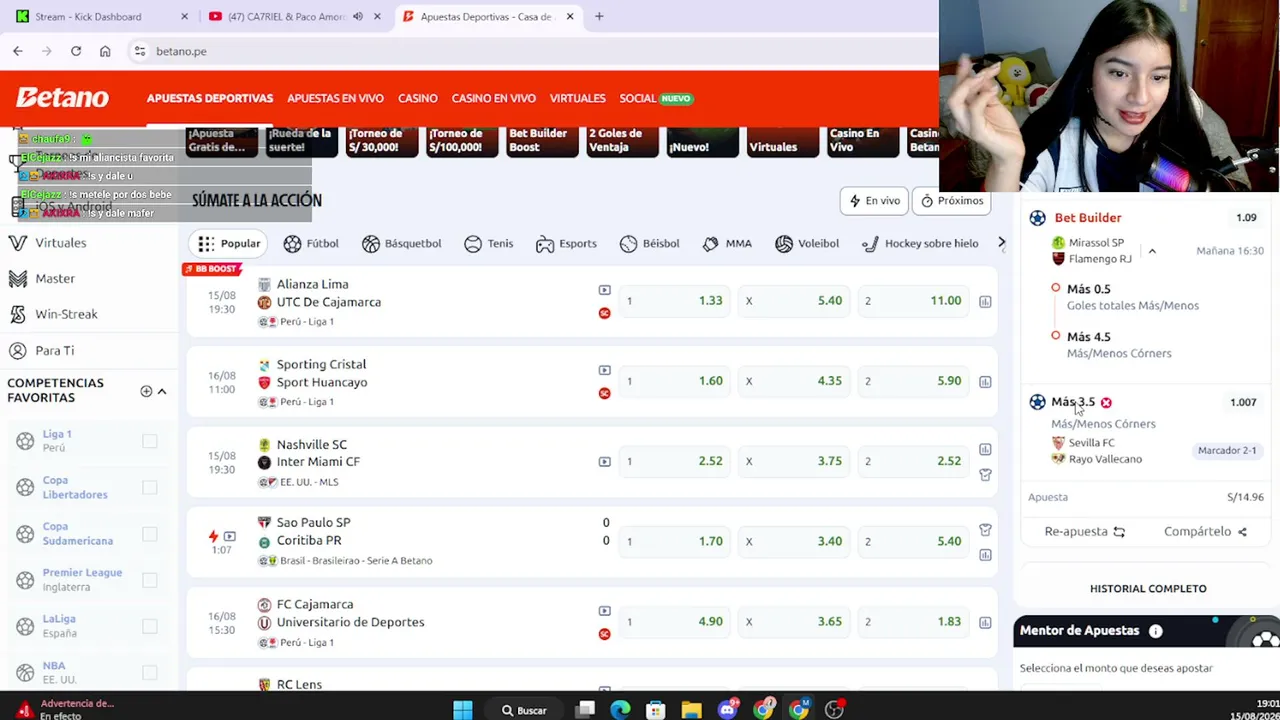Go back to the previous page
This screenshot has width=1280, height=720.
pyautogui.click(x=18, y=51)
